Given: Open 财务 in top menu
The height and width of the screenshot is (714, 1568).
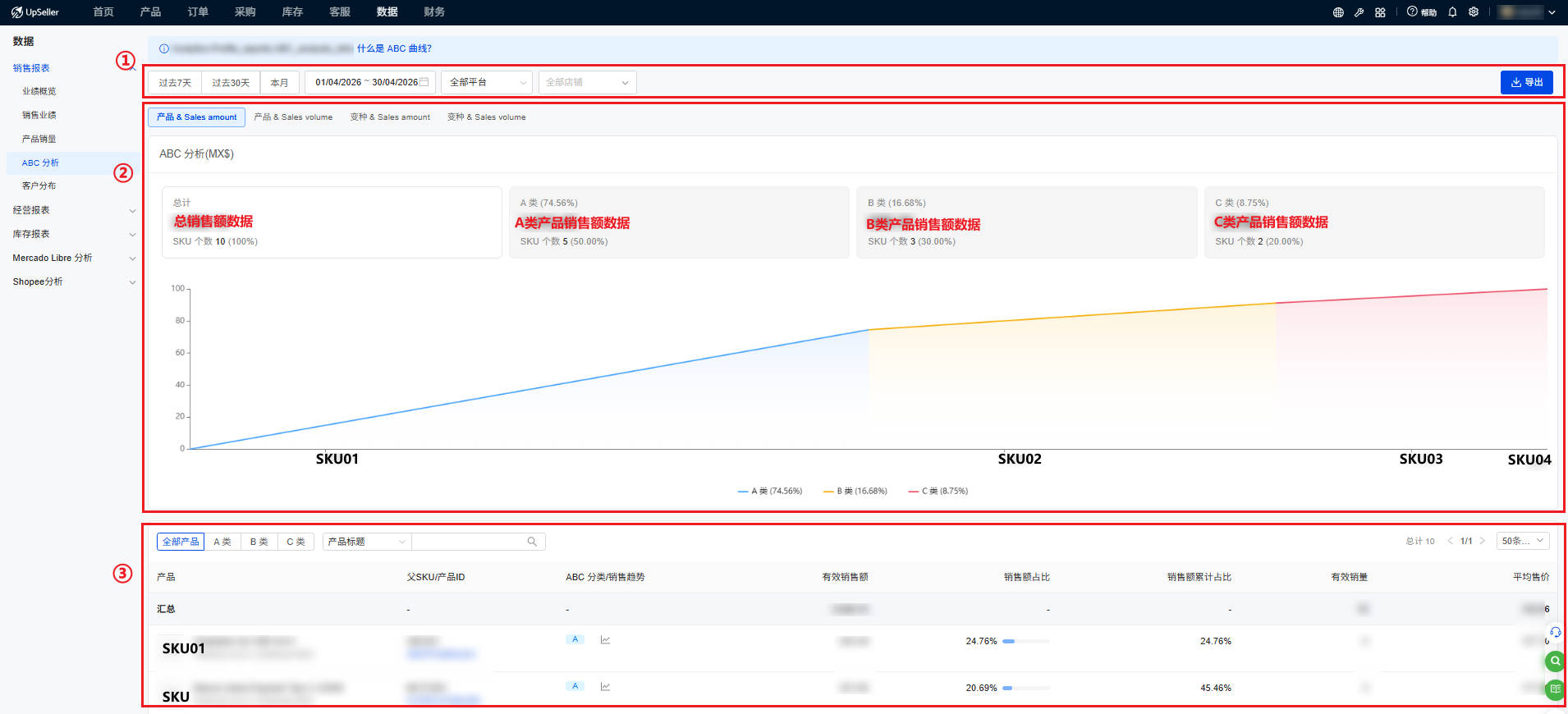Looking at the screenshot, I should click(434, 12).
